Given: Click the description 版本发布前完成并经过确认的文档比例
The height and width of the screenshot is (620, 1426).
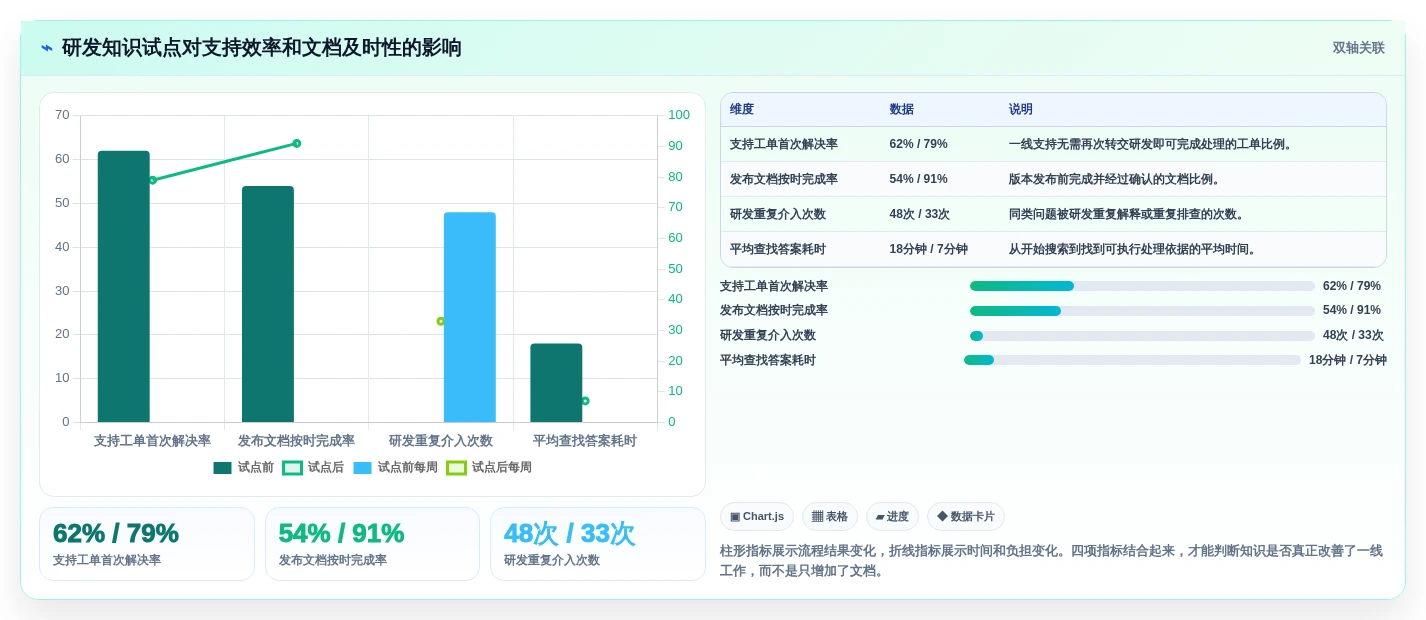Looking at the screenshot, I should click(x=1115, y=179).
